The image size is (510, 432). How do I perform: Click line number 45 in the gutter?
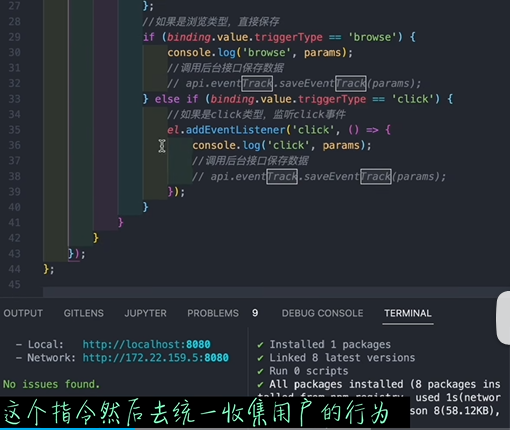(x=14, y=285)
